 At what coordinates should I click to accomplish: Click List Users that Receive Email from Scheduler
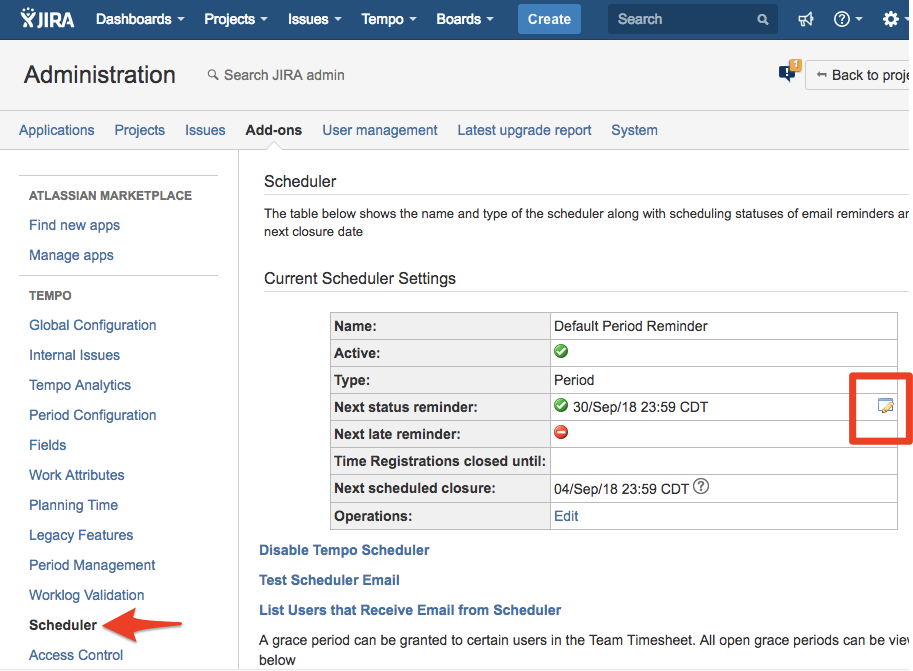click(x=410, y=610)
